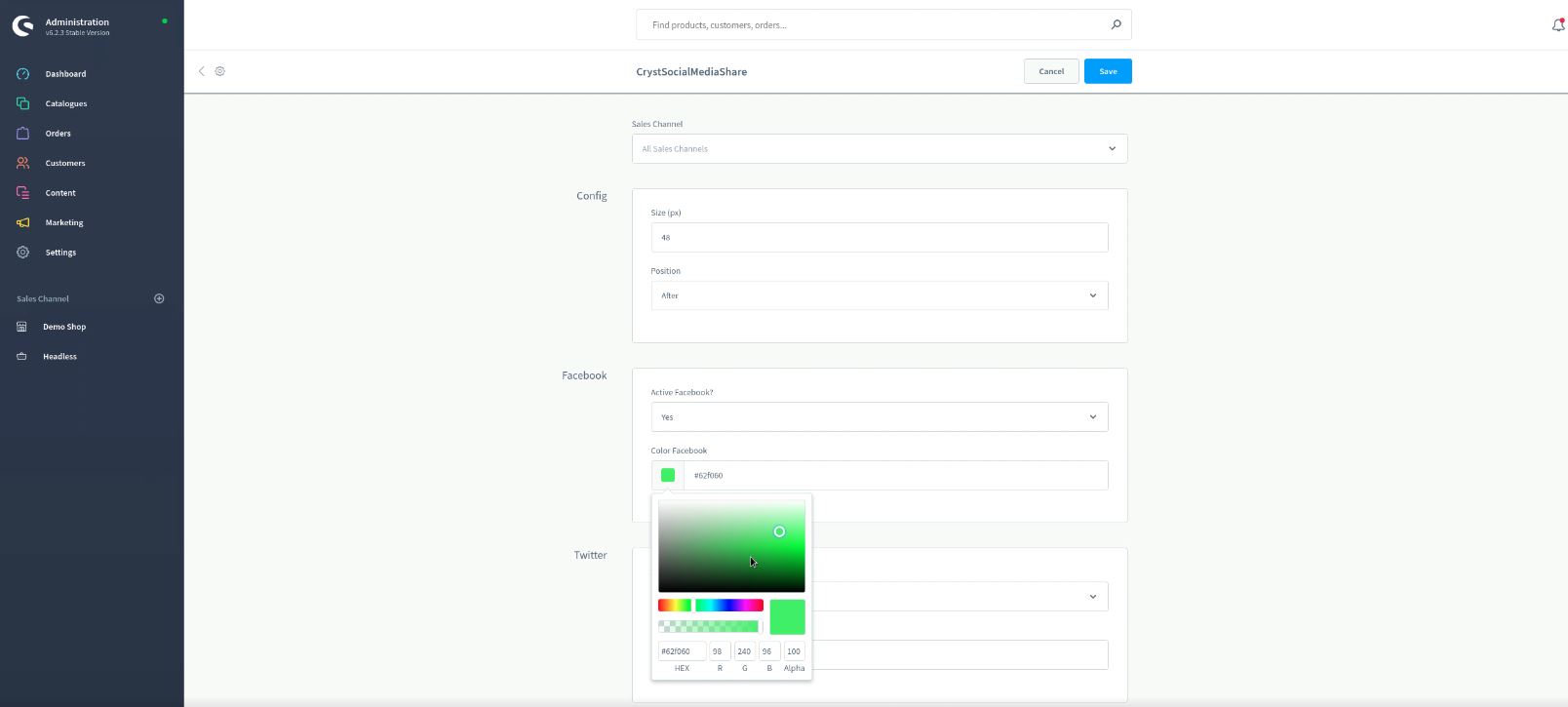Click the Content layout icon
The width and height of the screenshot is (1568, 707).
point(22,193)
